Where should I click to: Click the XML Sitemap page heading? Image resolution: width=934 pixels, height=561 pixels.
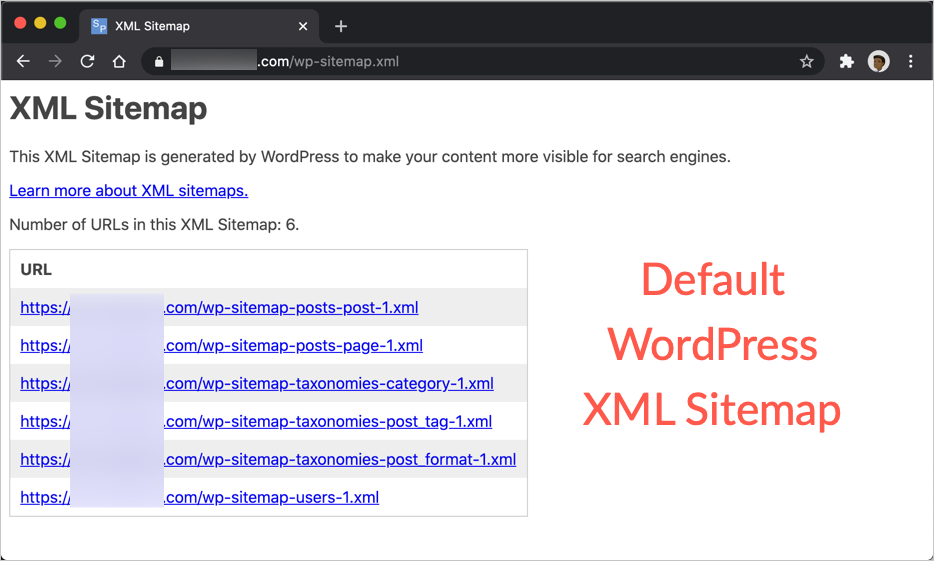[x=108, y=108]
